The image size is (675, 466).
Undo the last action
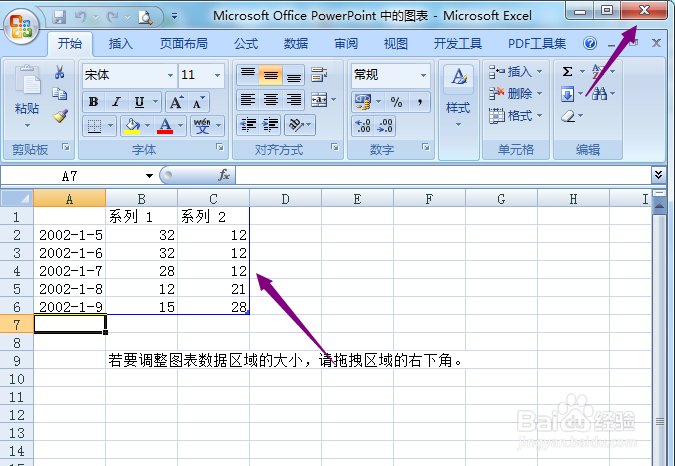81,17
